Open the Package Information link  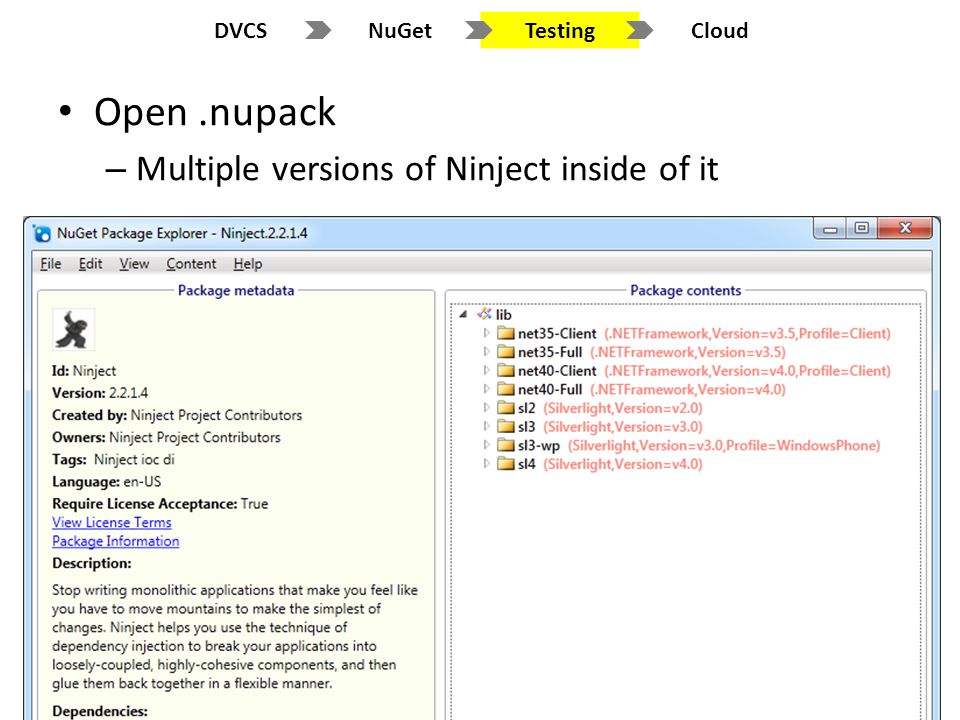(116, 541)
